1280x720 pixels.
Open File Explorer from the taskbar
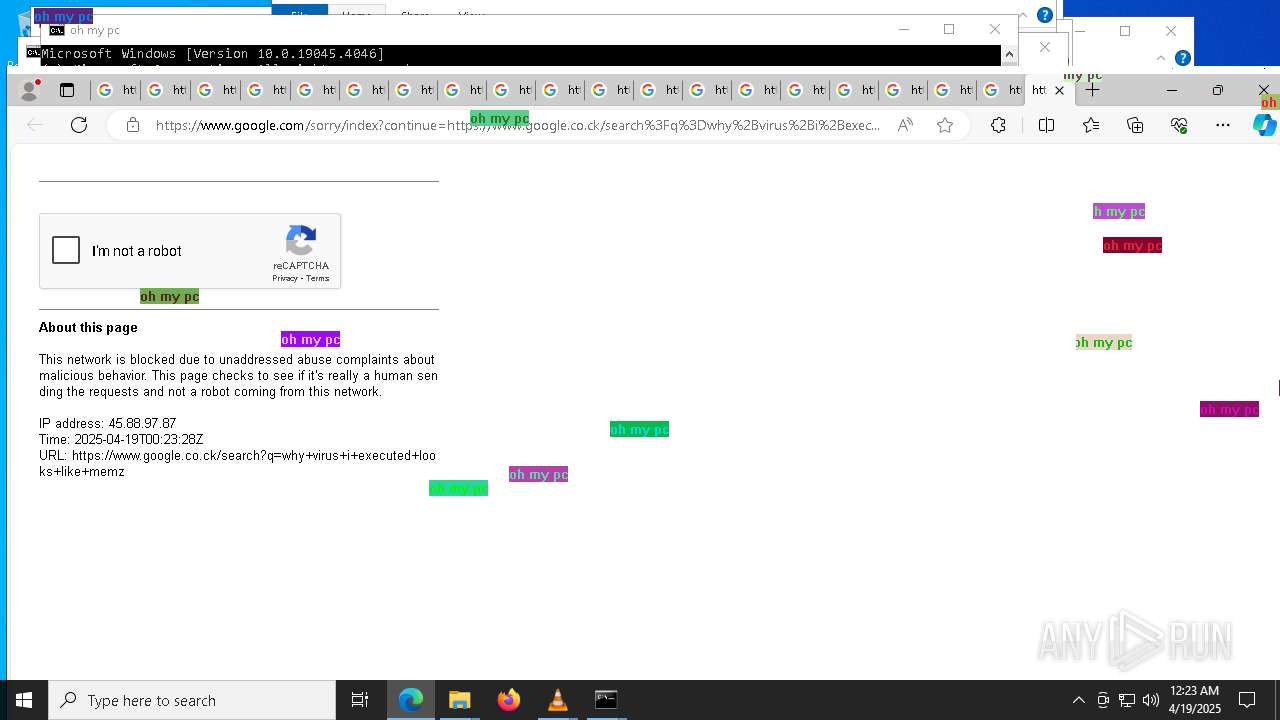pos(460,700)
